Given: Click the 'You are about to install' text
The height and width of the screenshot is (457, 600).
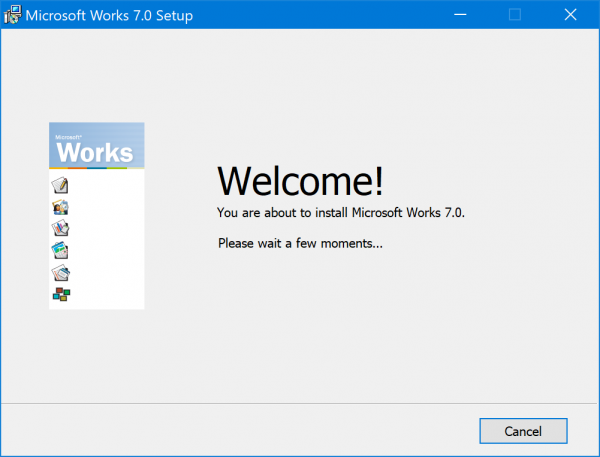Looking at the screenshot, I should (341, 212).
